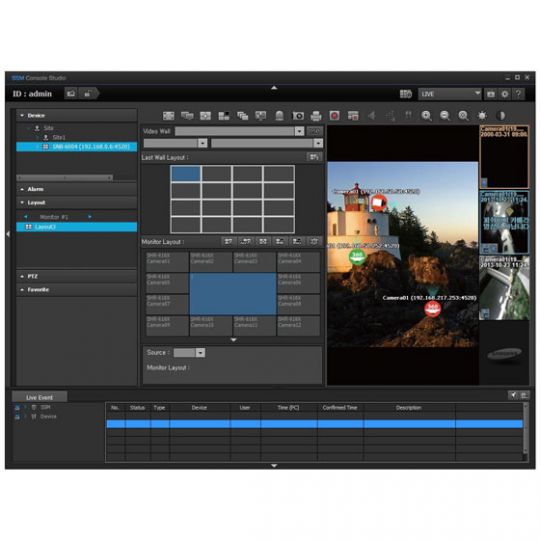The height and width of the screenshot is (540, 540).
Task: Go to next monitor with right arrow
Action: click(90, 217)
